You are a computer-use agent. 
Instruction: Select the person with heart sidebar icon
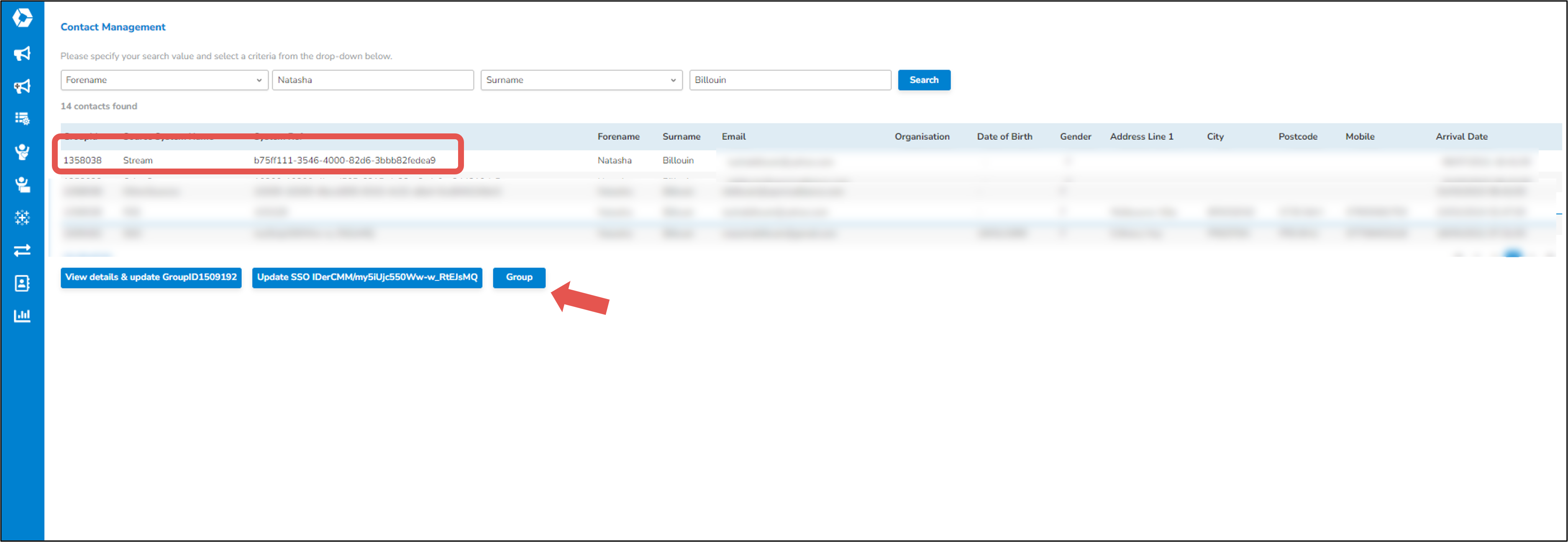(22, 152)
